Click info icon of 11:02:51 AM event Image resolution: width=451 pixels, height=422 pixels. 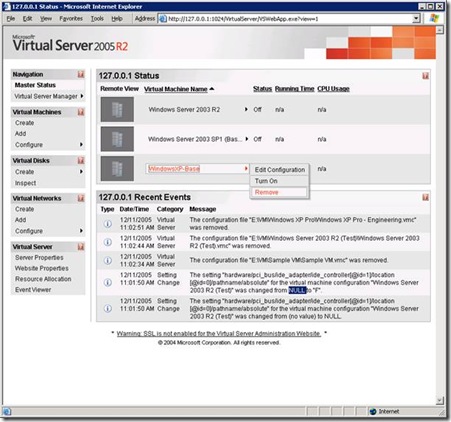point(107,224)
